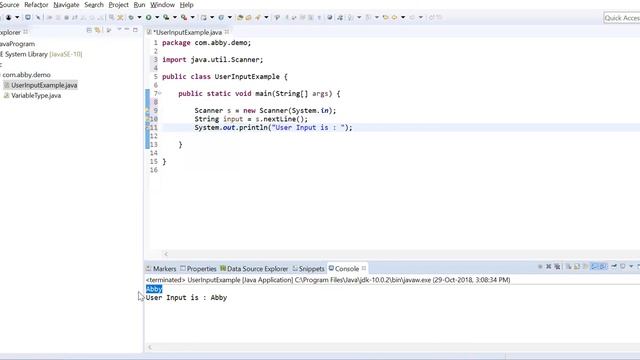Close the UserInputExample.java editor tab
This screenshot has height=360, width=640.
coord(227,32)
